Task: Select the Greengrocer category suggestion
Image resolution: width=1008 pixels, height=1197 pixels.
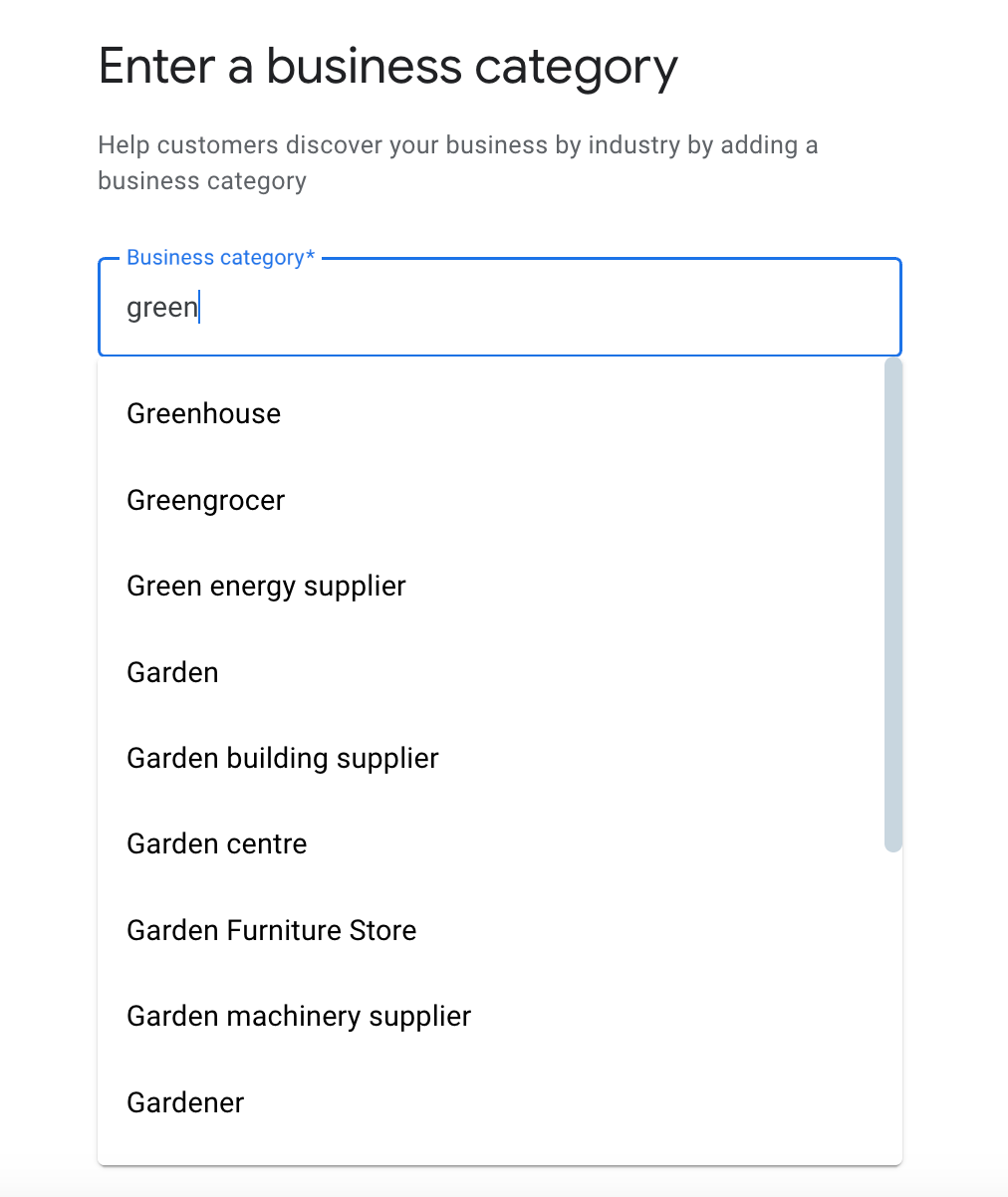Action: click(x=205, y=499)
